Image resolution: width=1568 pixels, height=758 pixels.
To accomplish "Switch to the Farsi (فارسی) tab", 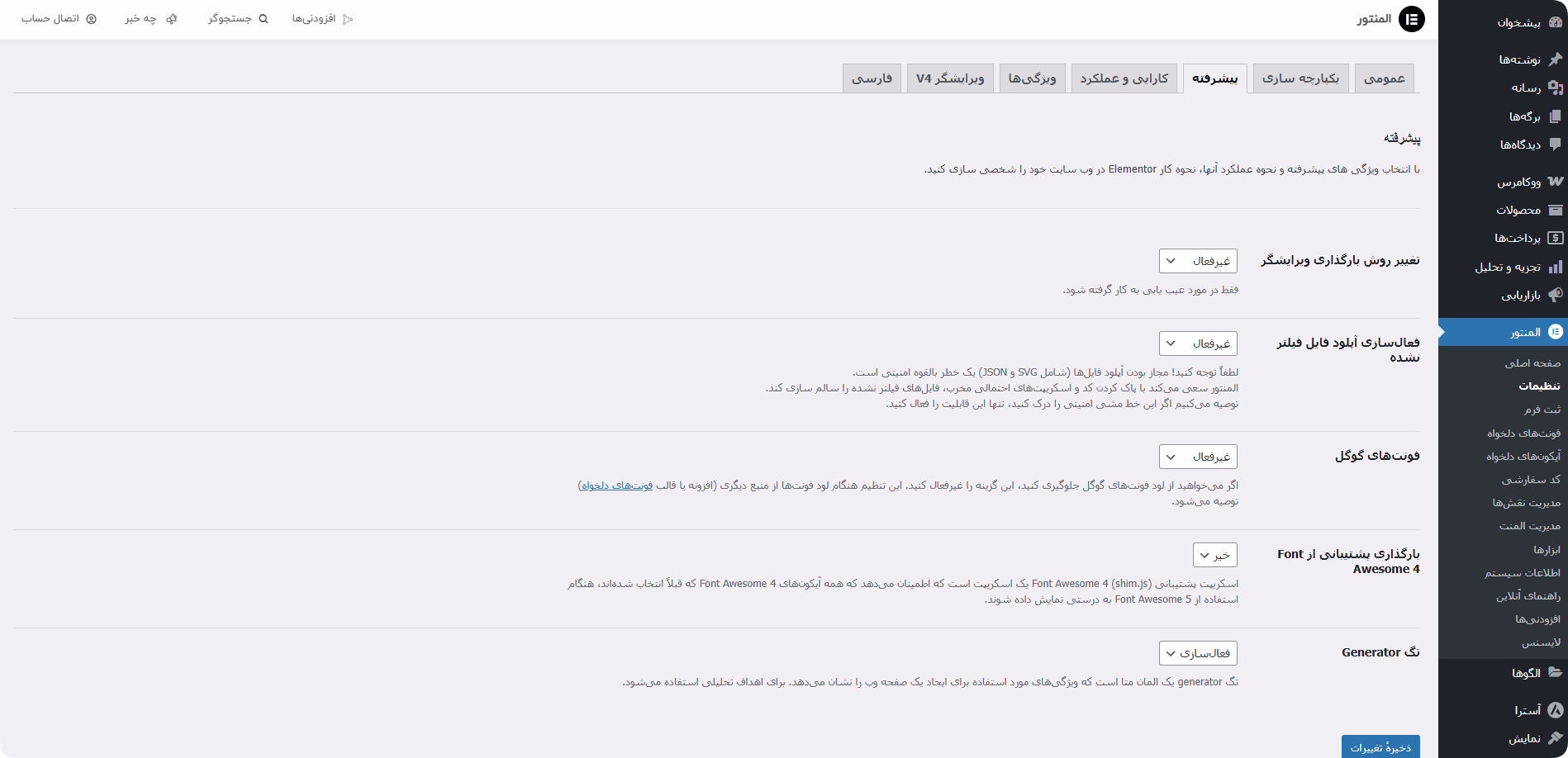I will (872, 78).
